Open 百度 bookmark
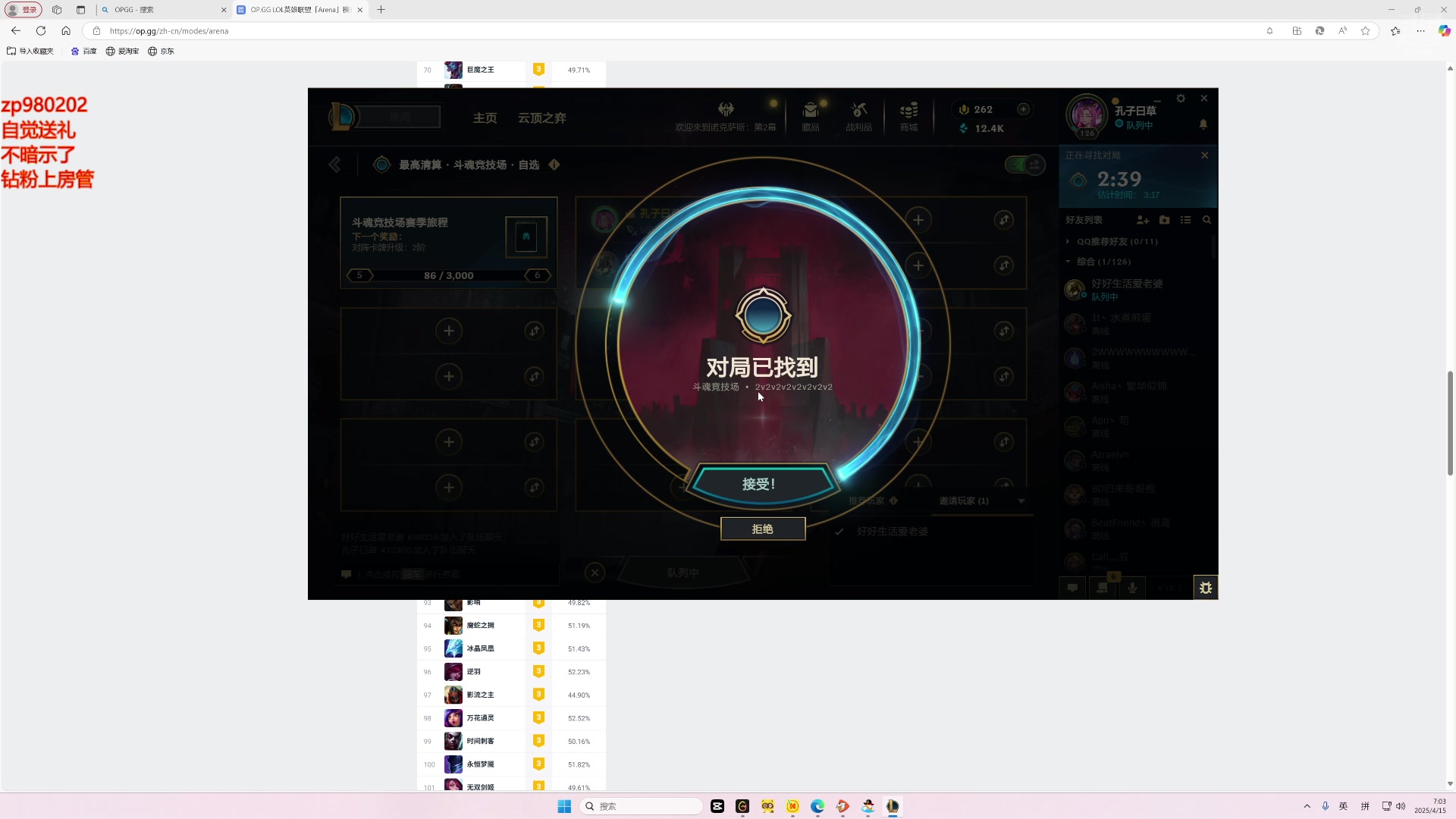This screenshot has height=819, width=1456. coord(83,52)
